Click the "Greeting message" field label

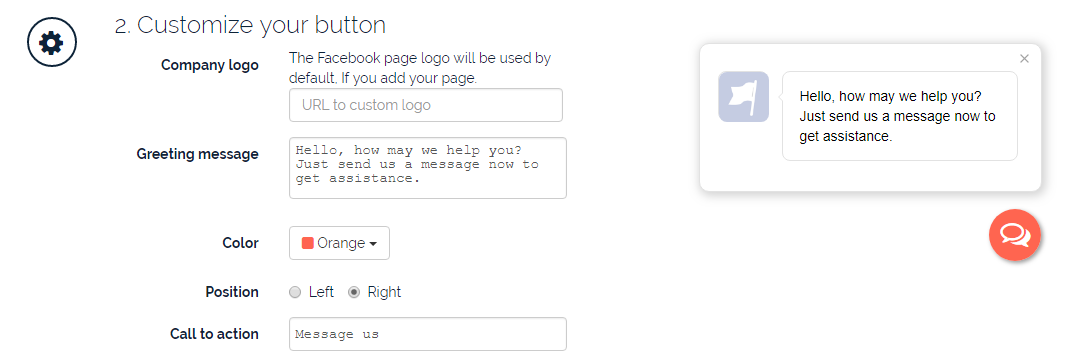pyautogui.click(x=197, y=154)
